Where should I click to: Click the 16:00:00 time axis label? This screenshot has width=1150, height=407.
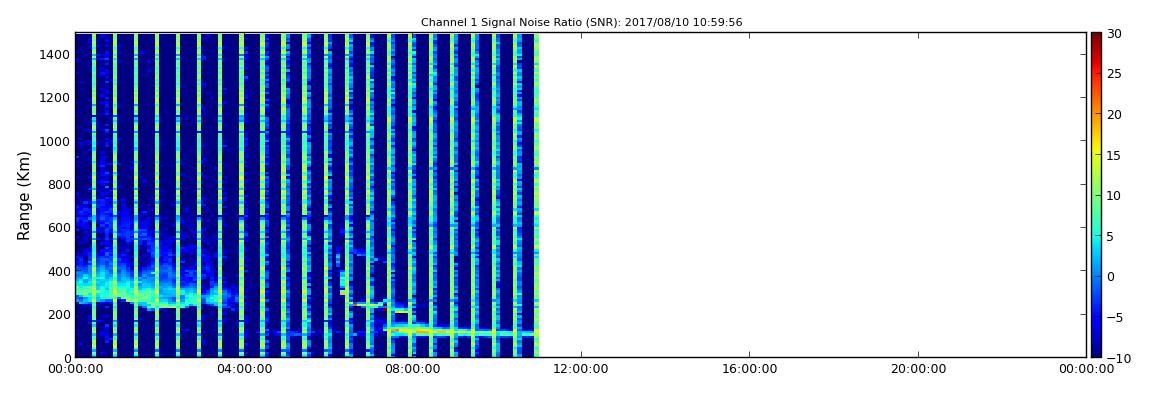[749, 370]
